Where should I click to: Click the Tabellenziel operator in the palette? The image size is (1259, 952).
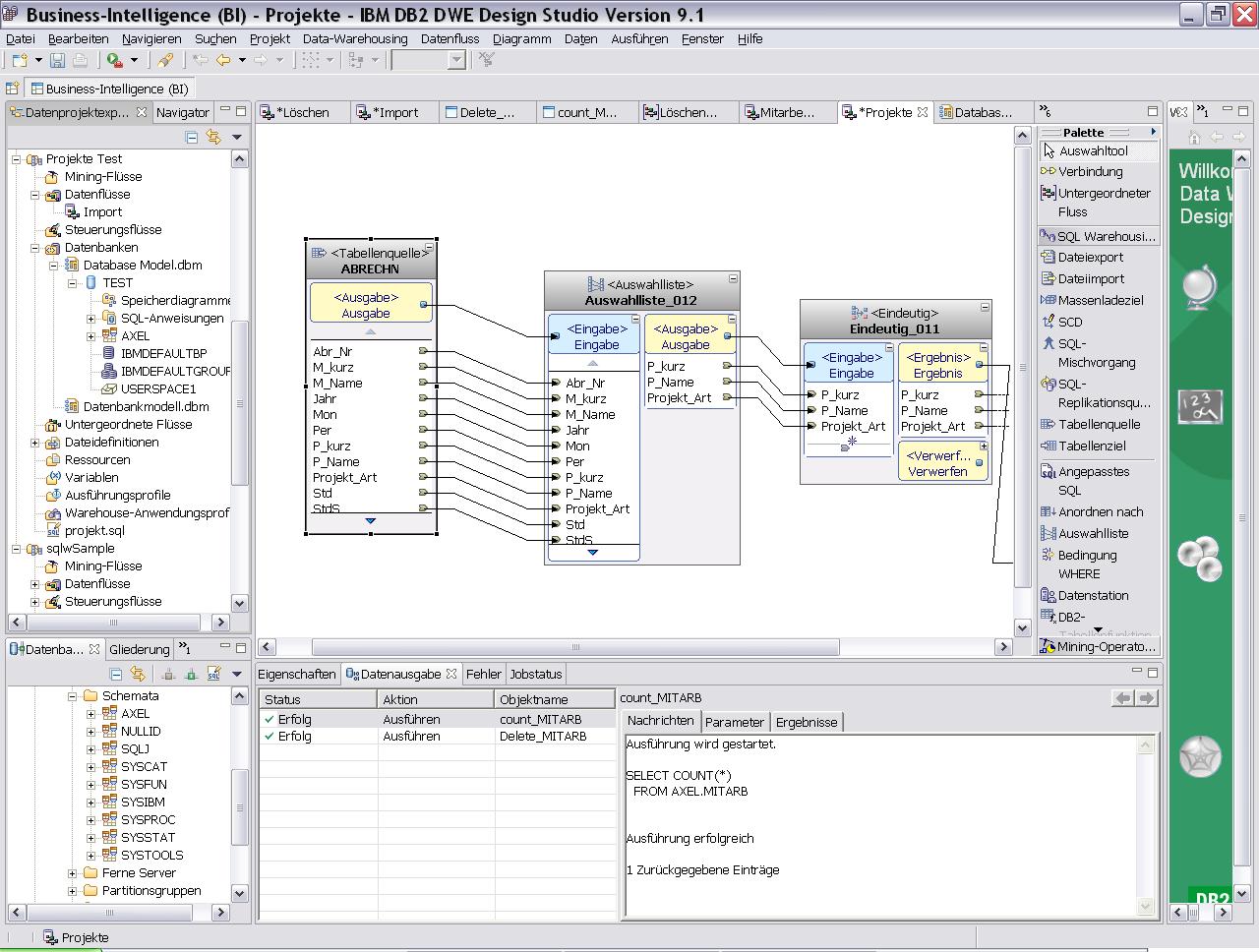[1091, 446]
